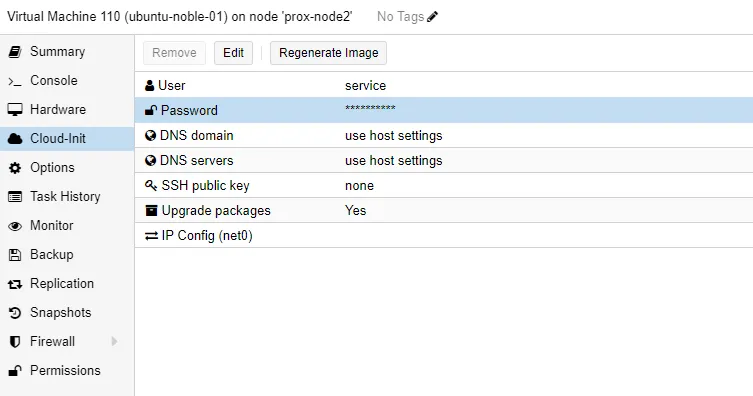The height and width of the screenshot is (396, 753).
Task: Click the User row person icon
Action: pyautogui.click(x=149, y=86)
